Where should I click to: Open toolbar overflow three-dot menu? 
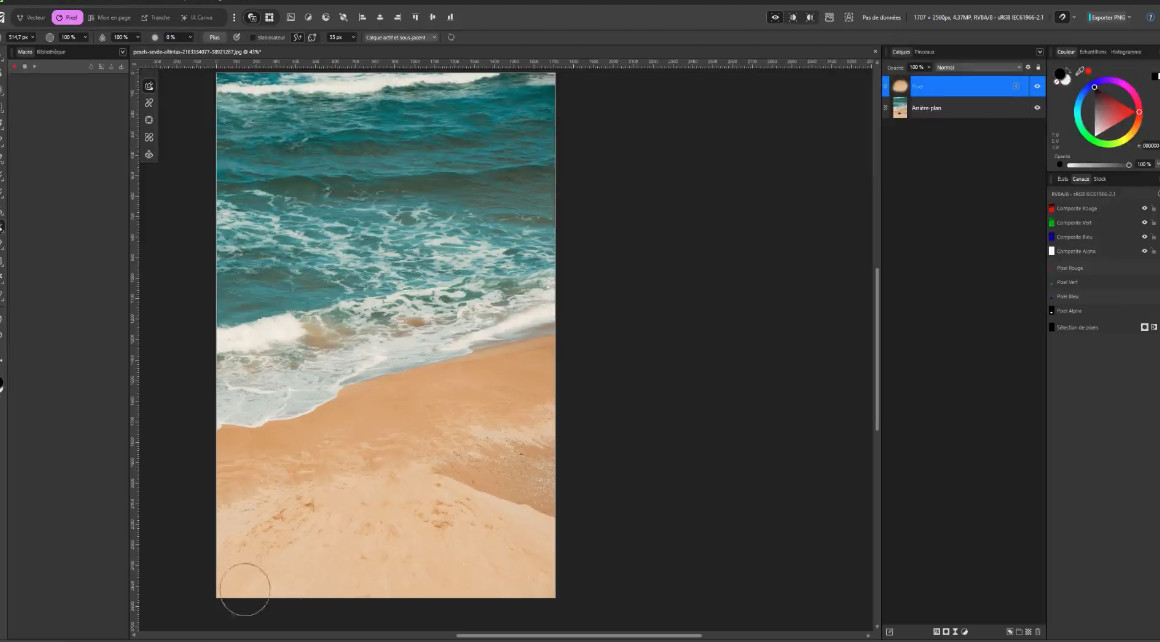pyautogui.click(x=234, y=17)
